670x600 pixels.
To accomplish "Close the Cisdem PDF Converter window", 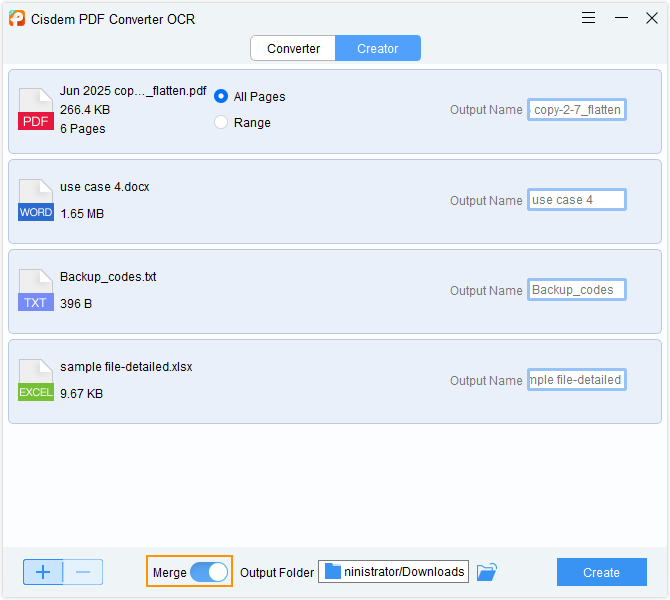I will (652, 18).
